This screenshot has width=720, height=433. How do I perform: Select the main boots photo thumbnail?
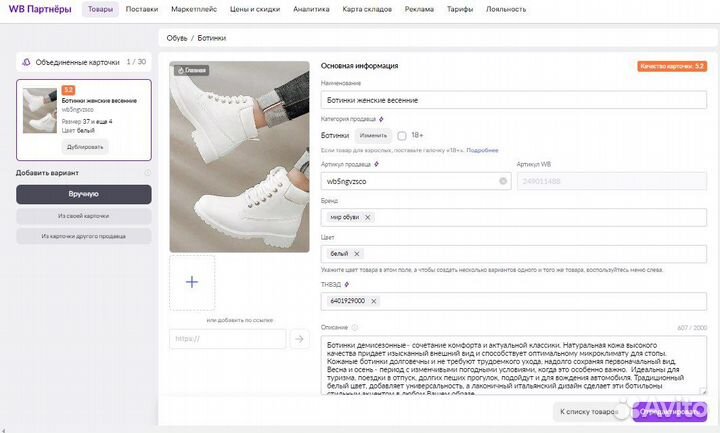239,157
